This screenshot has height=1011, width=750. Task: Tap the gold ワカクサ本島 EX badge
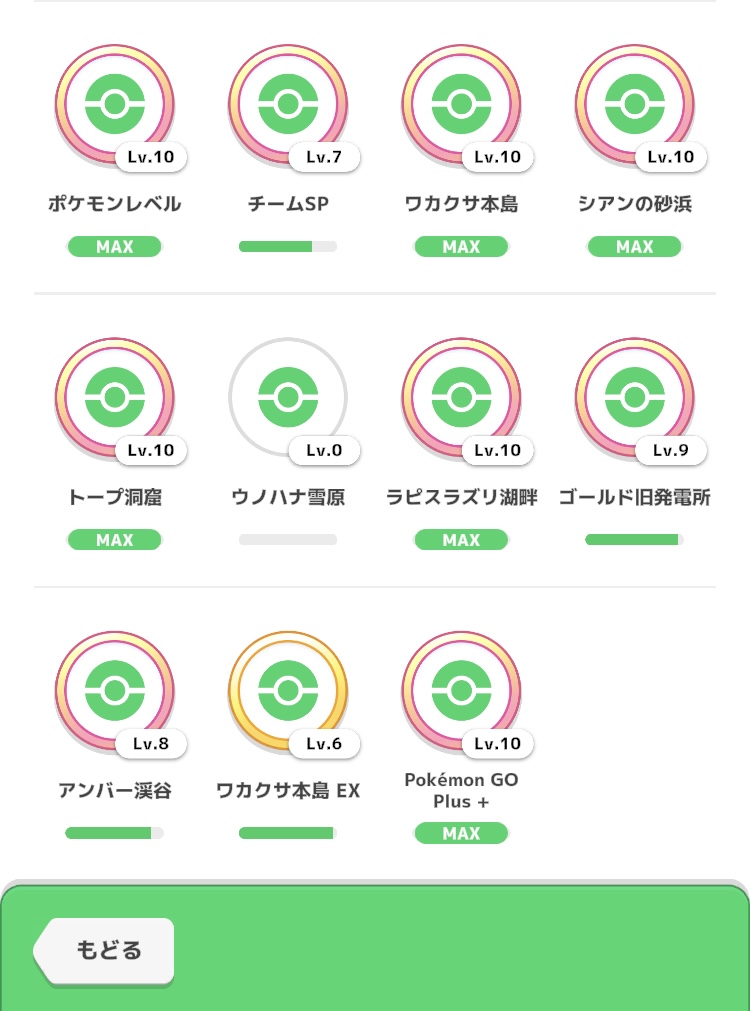point(288,690)
